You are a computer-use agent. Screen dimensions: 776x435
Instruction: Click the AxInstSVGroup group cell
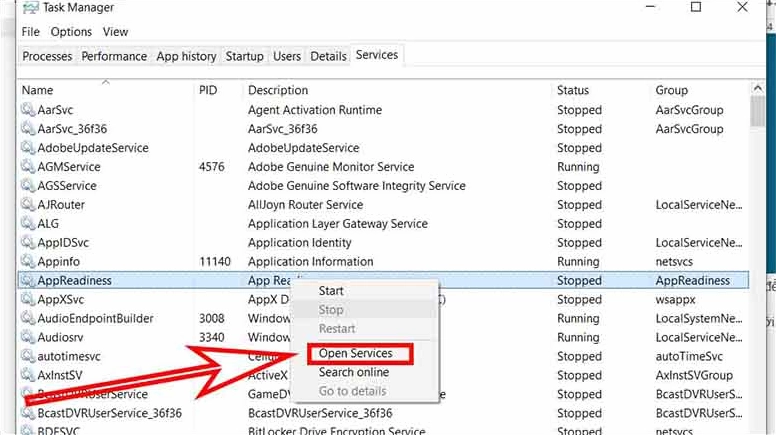coord(694,375)
